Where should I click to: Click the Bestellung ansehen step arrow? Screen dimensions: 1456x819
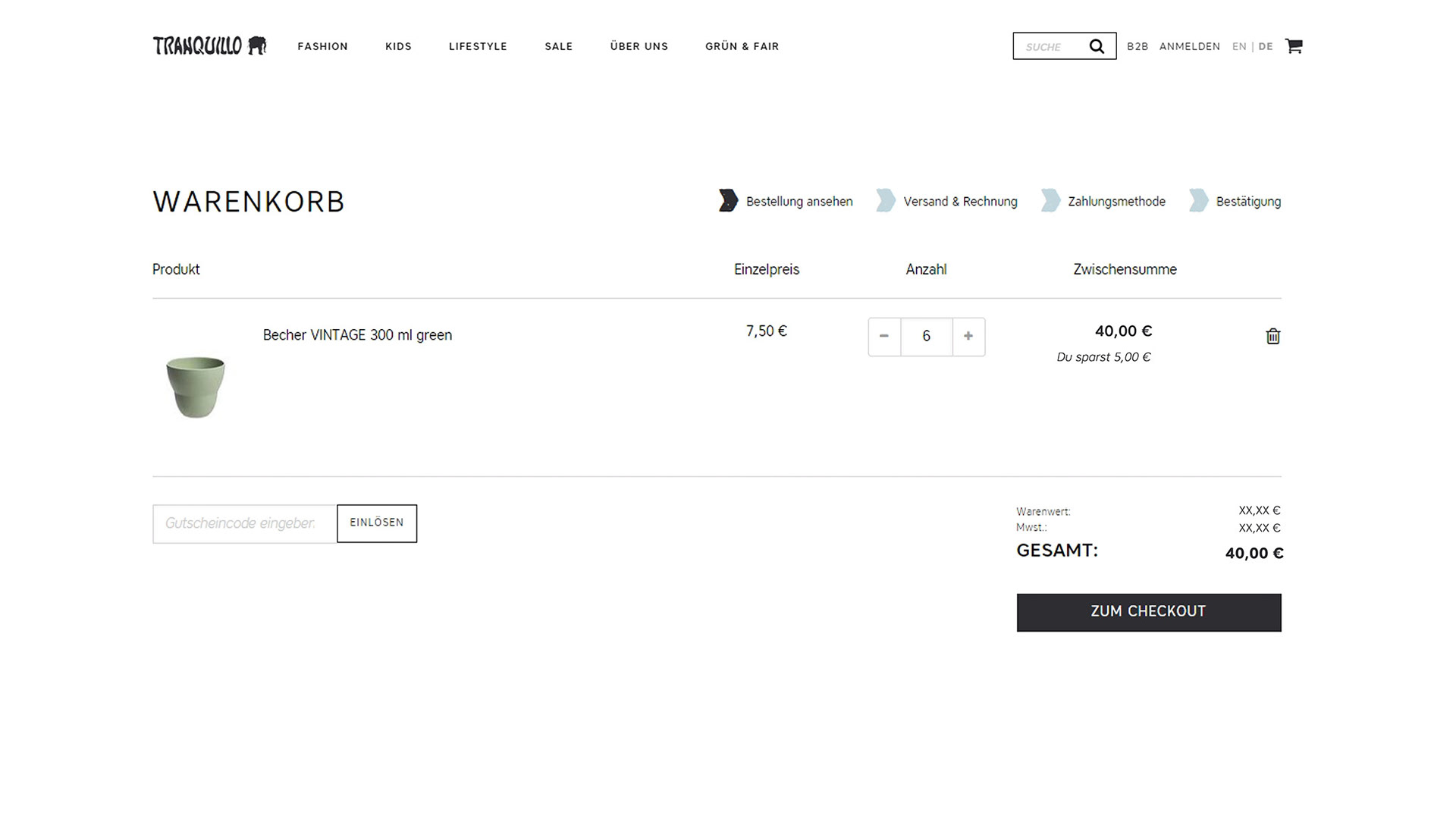click(x=728, y=201)
